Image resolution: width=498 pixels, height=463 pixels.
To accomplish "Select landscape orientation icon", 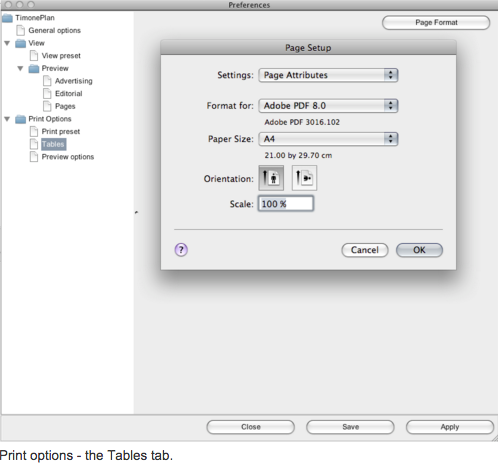I will pyautogui.click(x=304, y=178).
